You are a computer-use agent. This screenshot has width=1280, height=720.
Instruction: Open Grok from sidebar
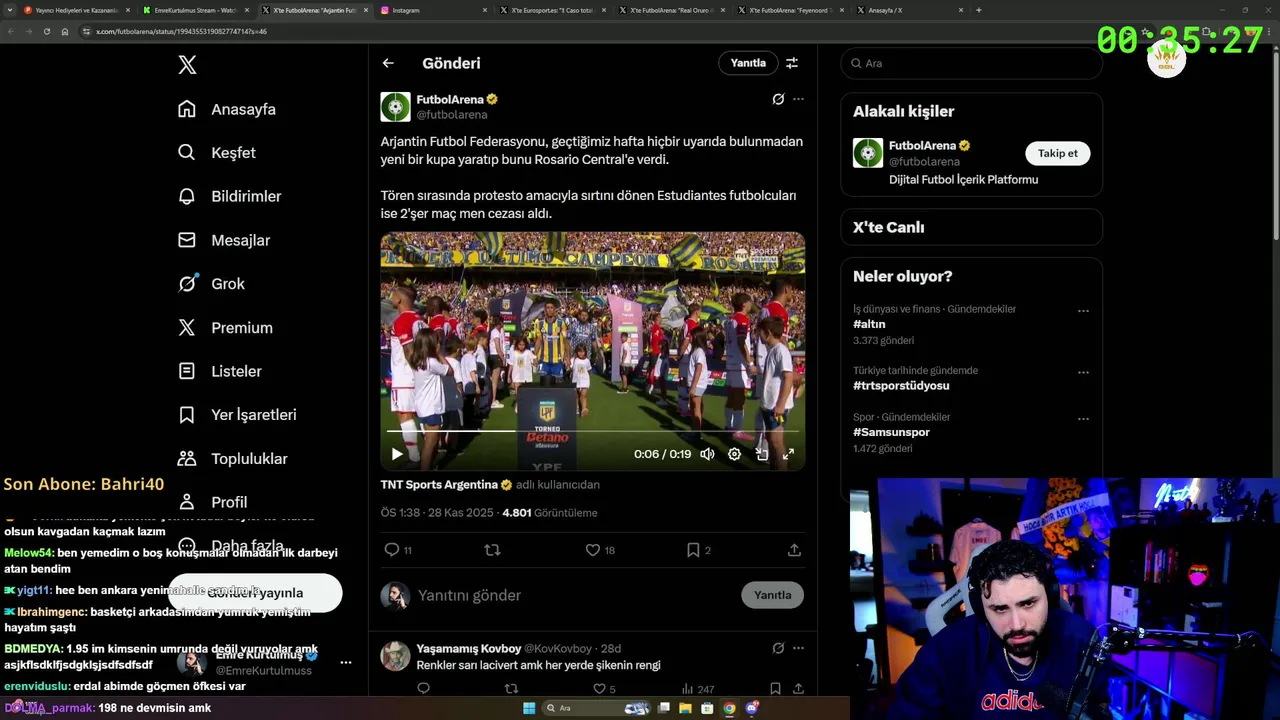pyautogui.click(x=211, y=284)
